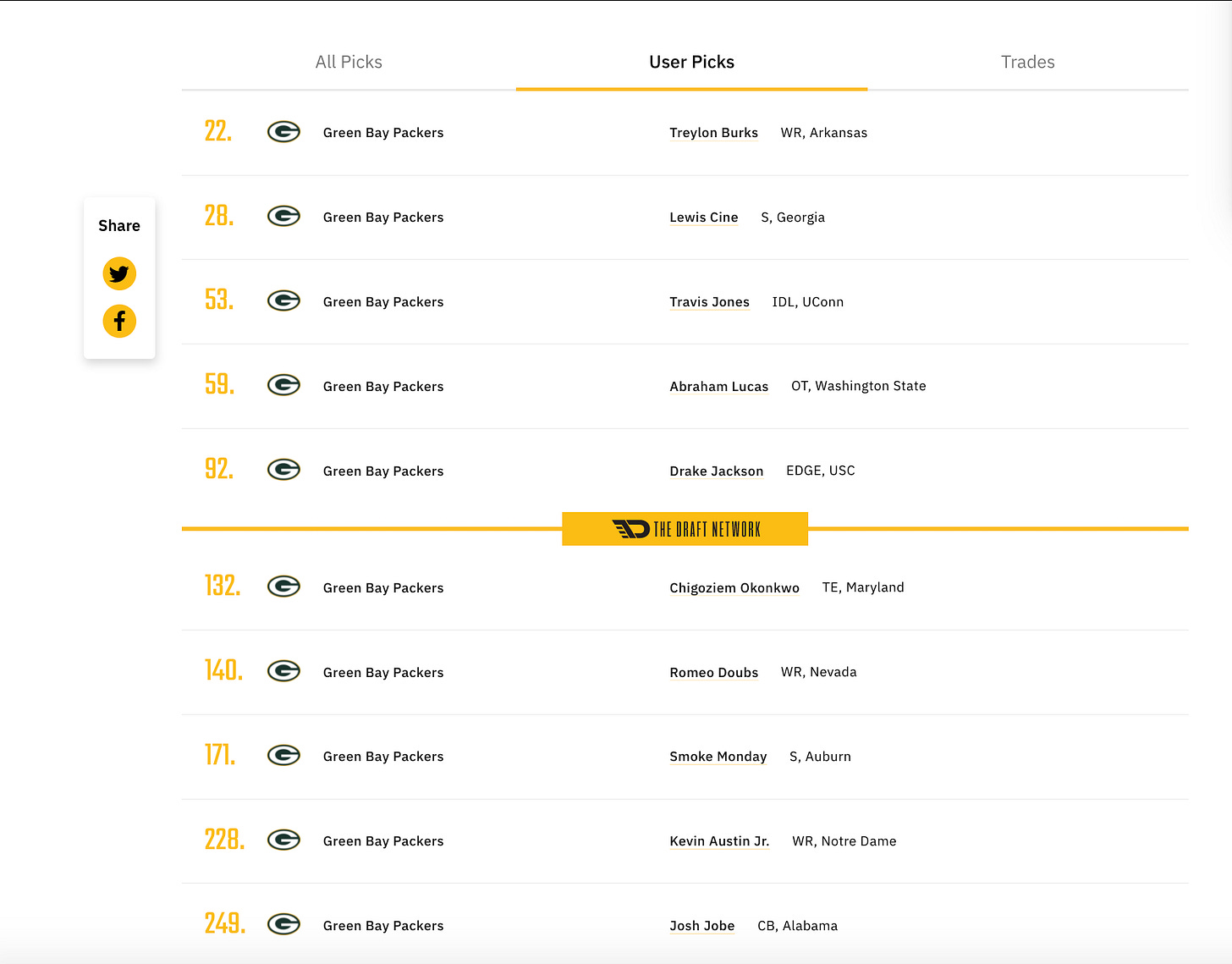The height and width of the screenshot is (964, 1232).
Task: Open Smoke Monday player link
Action: [x=718, y=757]
